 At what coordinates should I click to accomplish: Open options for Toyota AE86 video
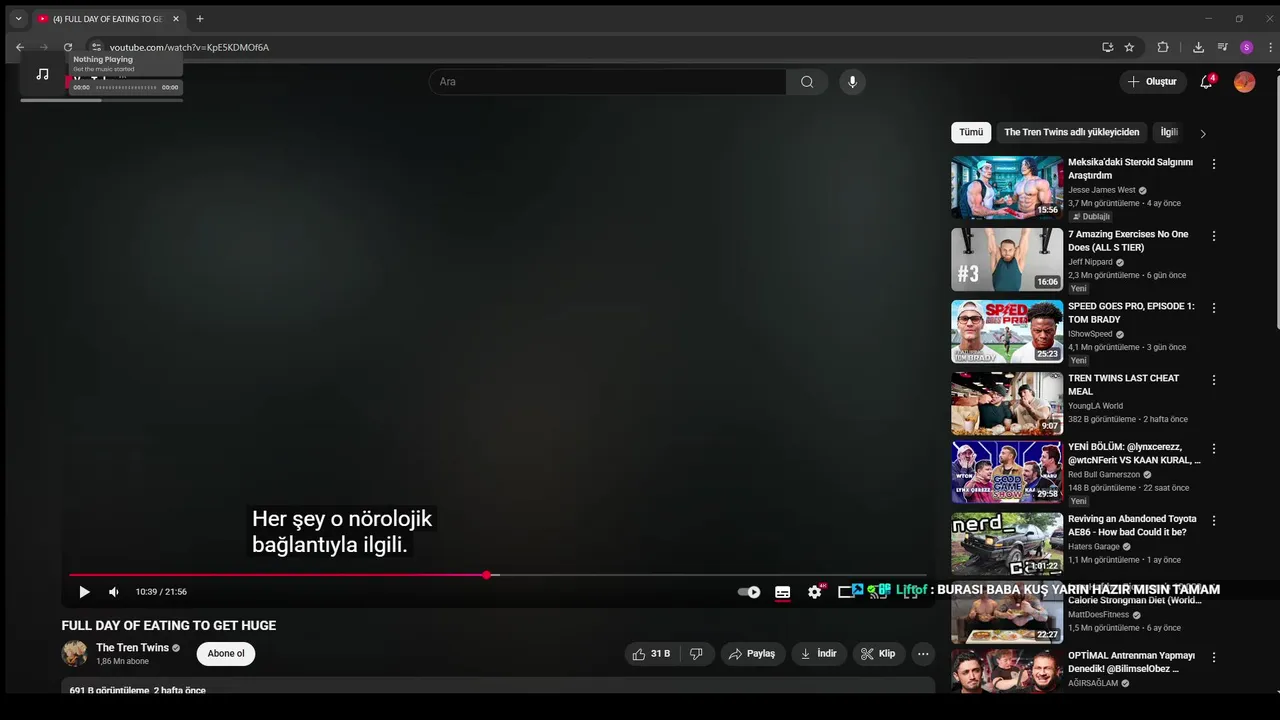point(1214,521)
